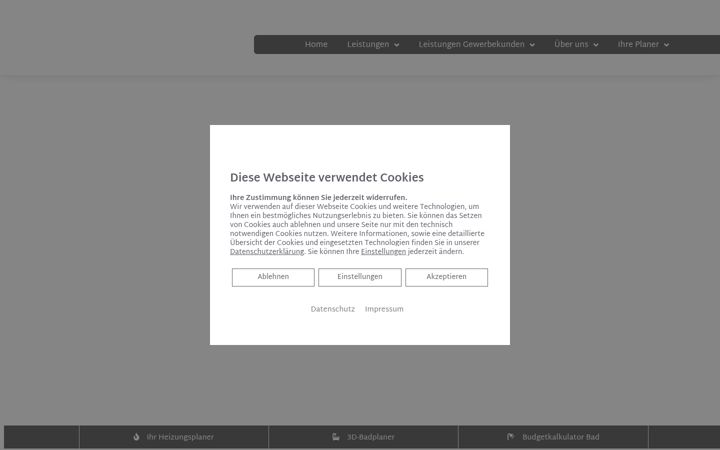Screen dimensions: 720x450
Task: Click the bathtub icon next to 3D-Badplaner
Action: (336, 437)
